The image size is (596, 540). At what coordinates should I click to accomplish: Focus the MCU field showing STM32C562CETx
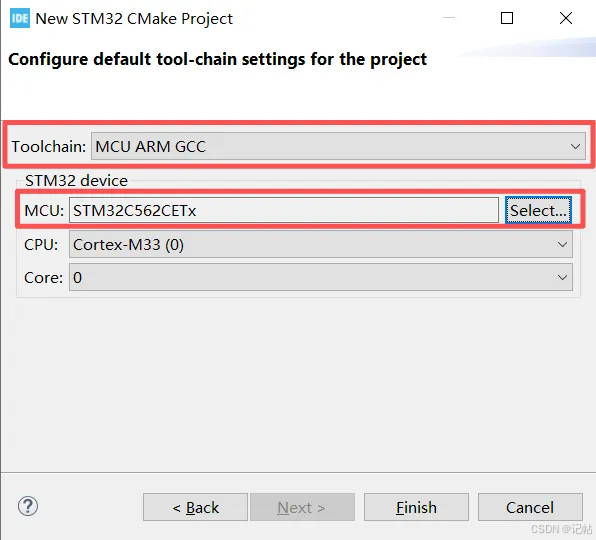tap(284, 210)
